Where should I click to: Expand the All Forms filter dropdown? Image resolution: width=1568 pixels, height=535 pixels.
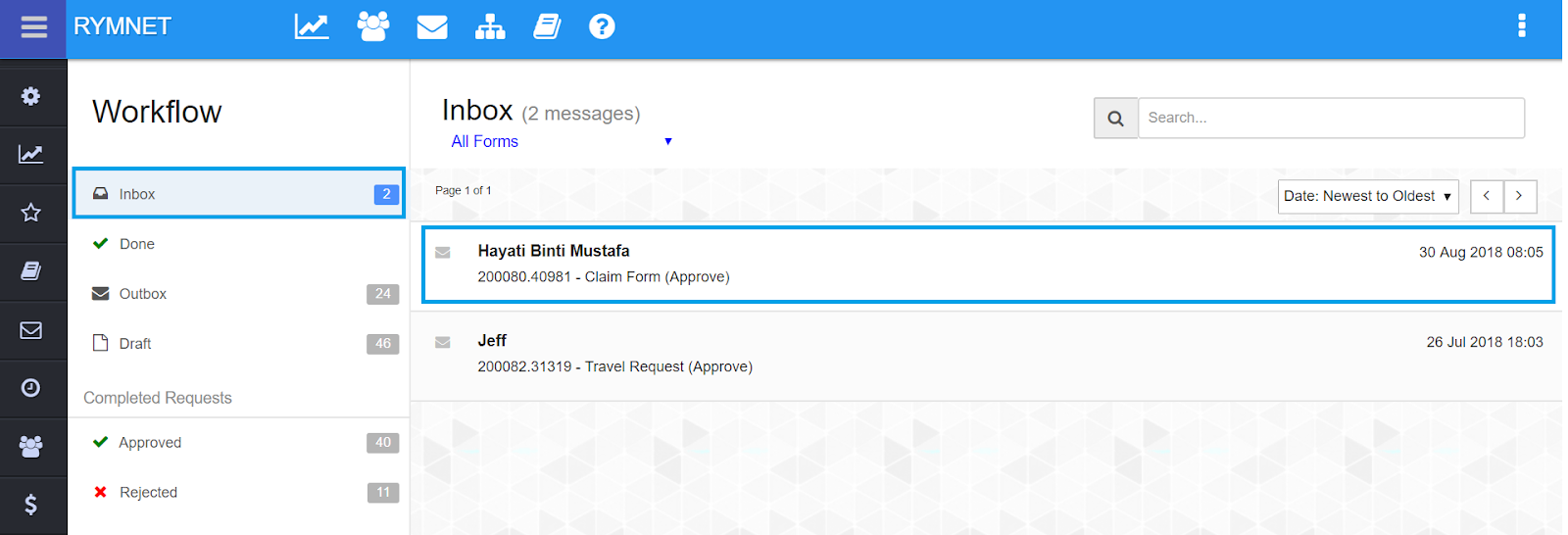click(x=561, y=141)
